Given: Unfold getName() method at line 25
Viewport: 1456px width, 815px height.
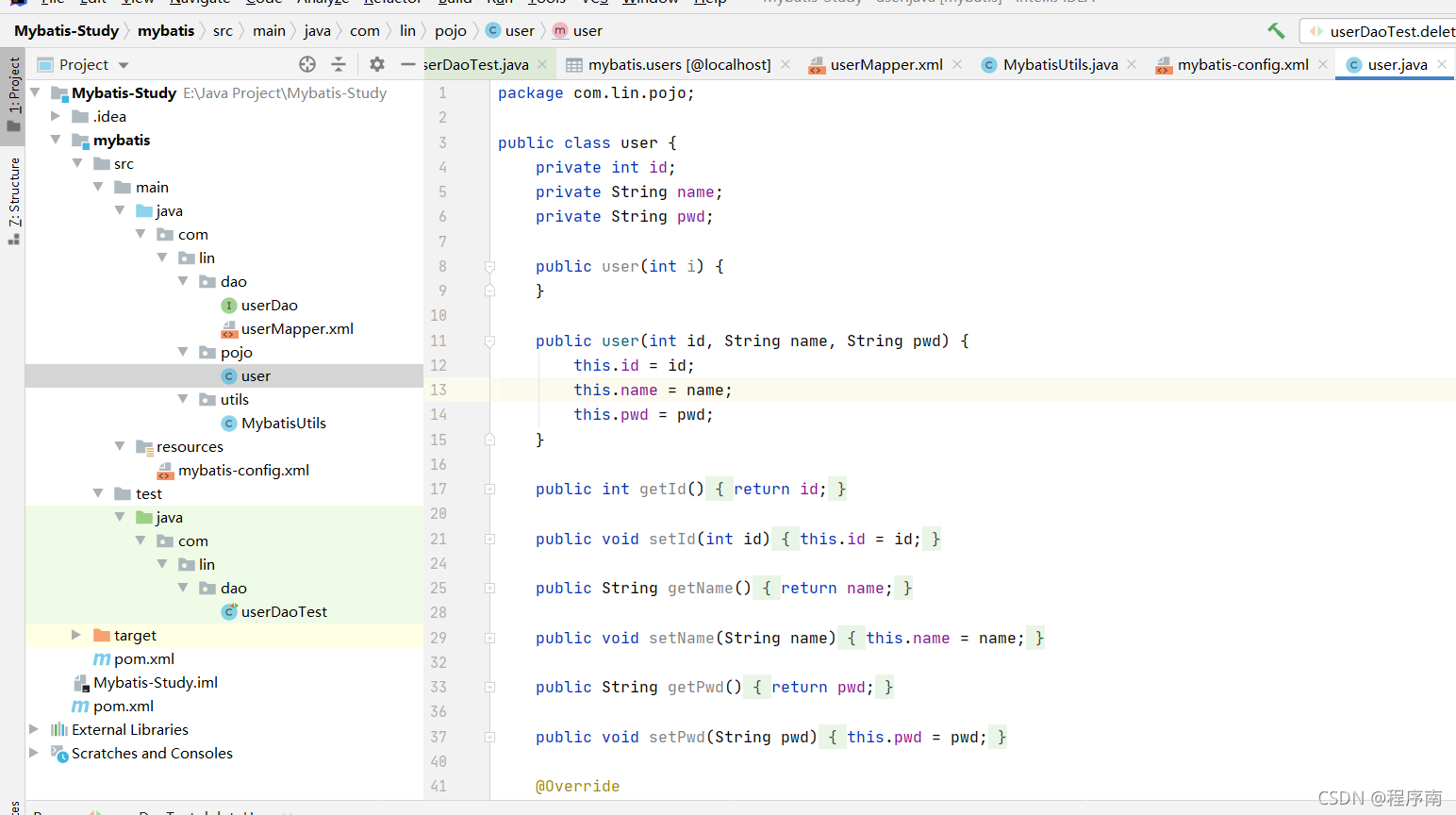Looking at the screenshot, I should tap(489, 589).
